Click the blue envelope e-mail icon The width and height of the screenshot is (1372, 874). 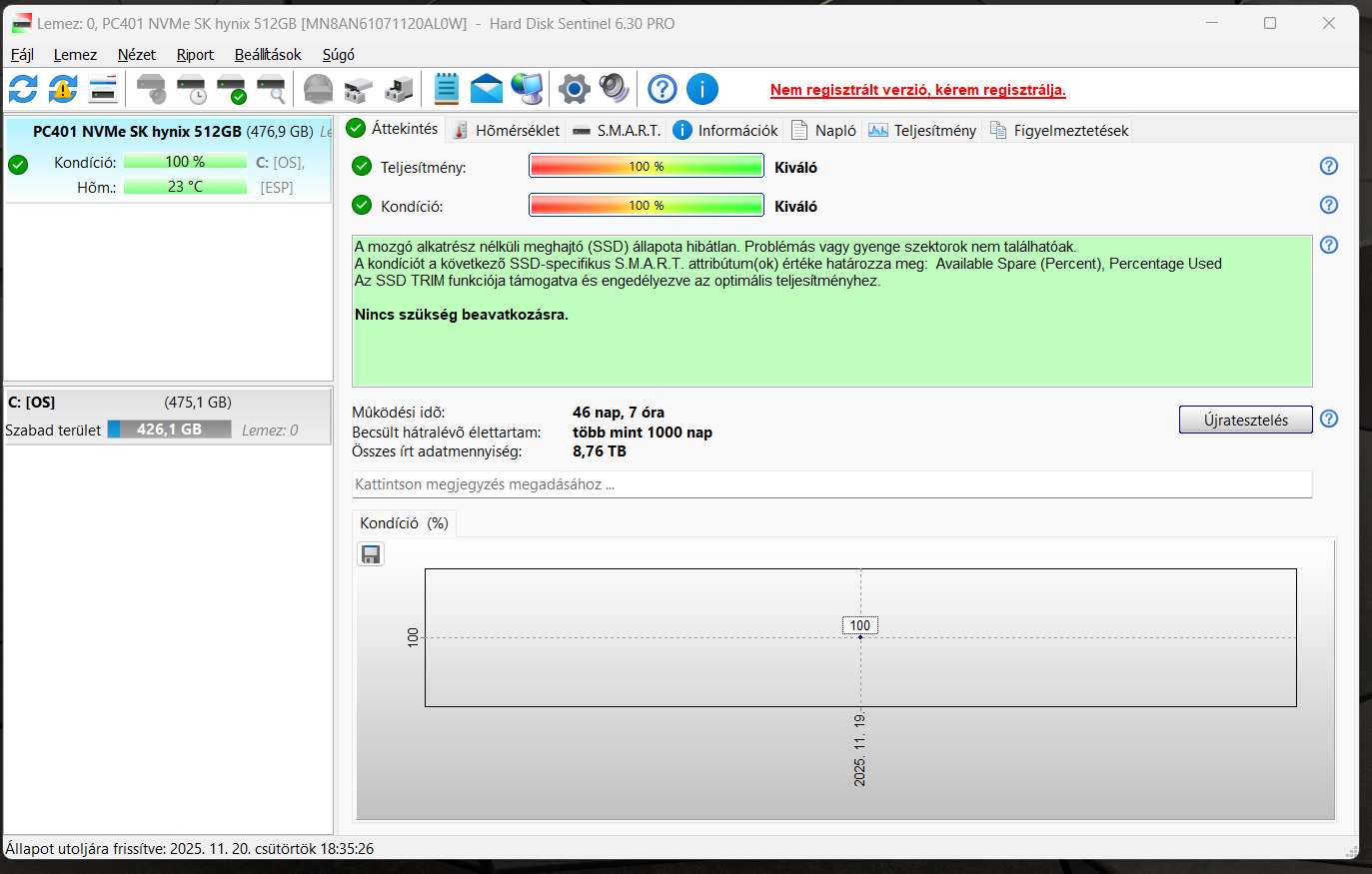[487, 89]
